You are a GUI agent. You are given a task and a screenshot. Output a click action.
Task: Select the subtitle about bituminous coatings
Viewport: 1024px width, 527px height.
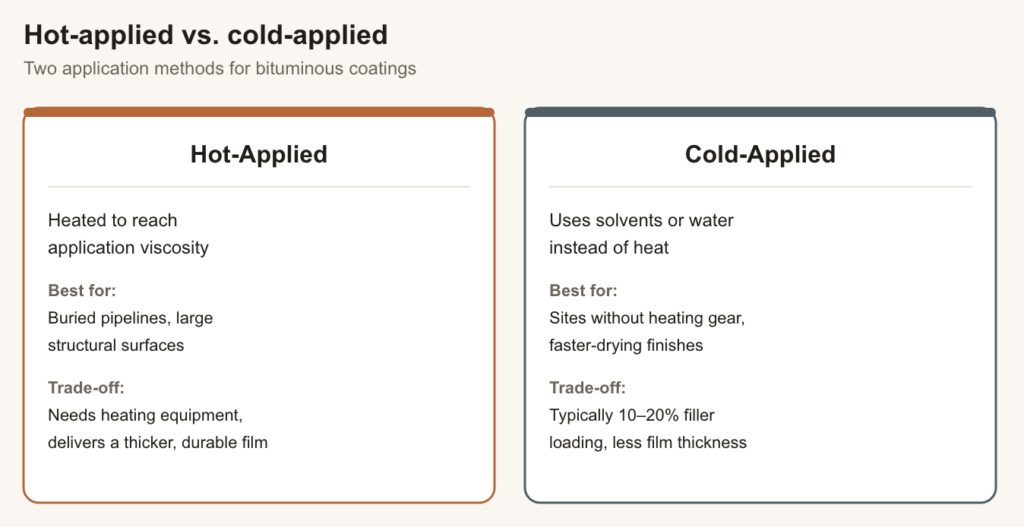(220, 69)
